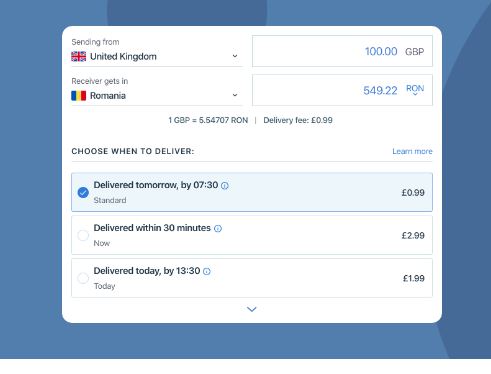Choose Delivered within 30 minutes radio option
Image resolution: width=491 pixels, height=374 pixels.
(x=83, y=235)
